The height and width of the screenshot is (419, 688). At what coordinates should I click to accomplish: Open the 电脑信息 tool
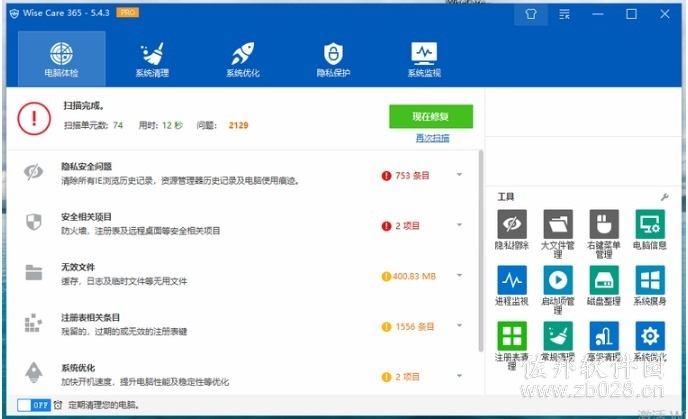(x=650, y=229)
